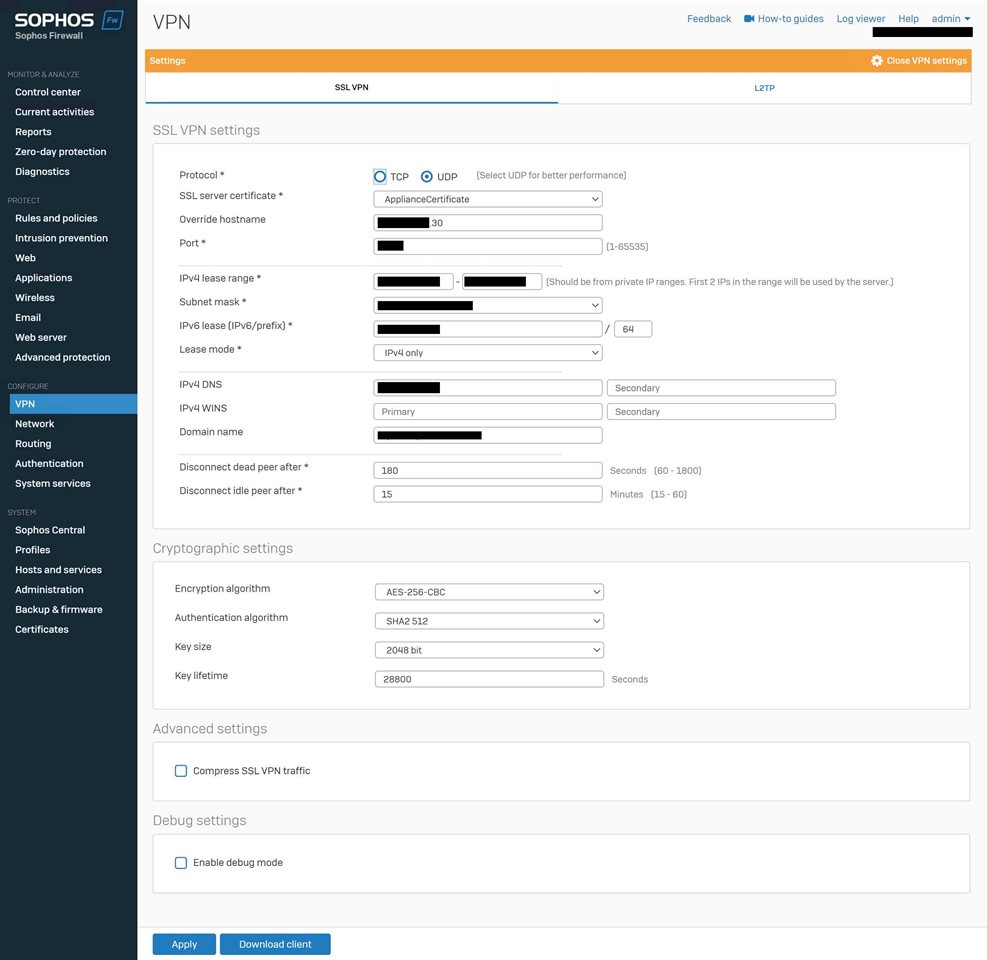Open the Feedback link
The image size is (987, 960).
(x=709, y=19)
